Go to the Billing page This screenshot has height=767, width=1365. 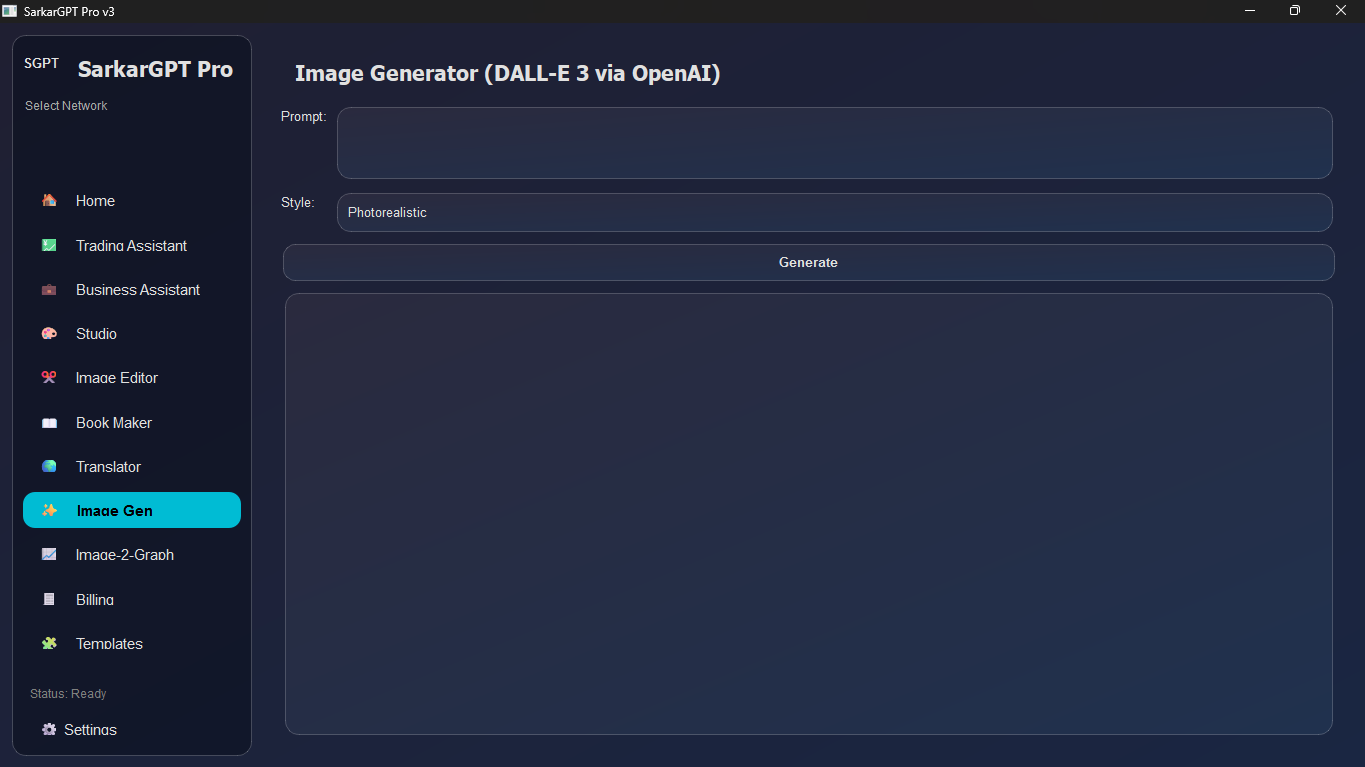pyautogui.click(x=132, y=599)
